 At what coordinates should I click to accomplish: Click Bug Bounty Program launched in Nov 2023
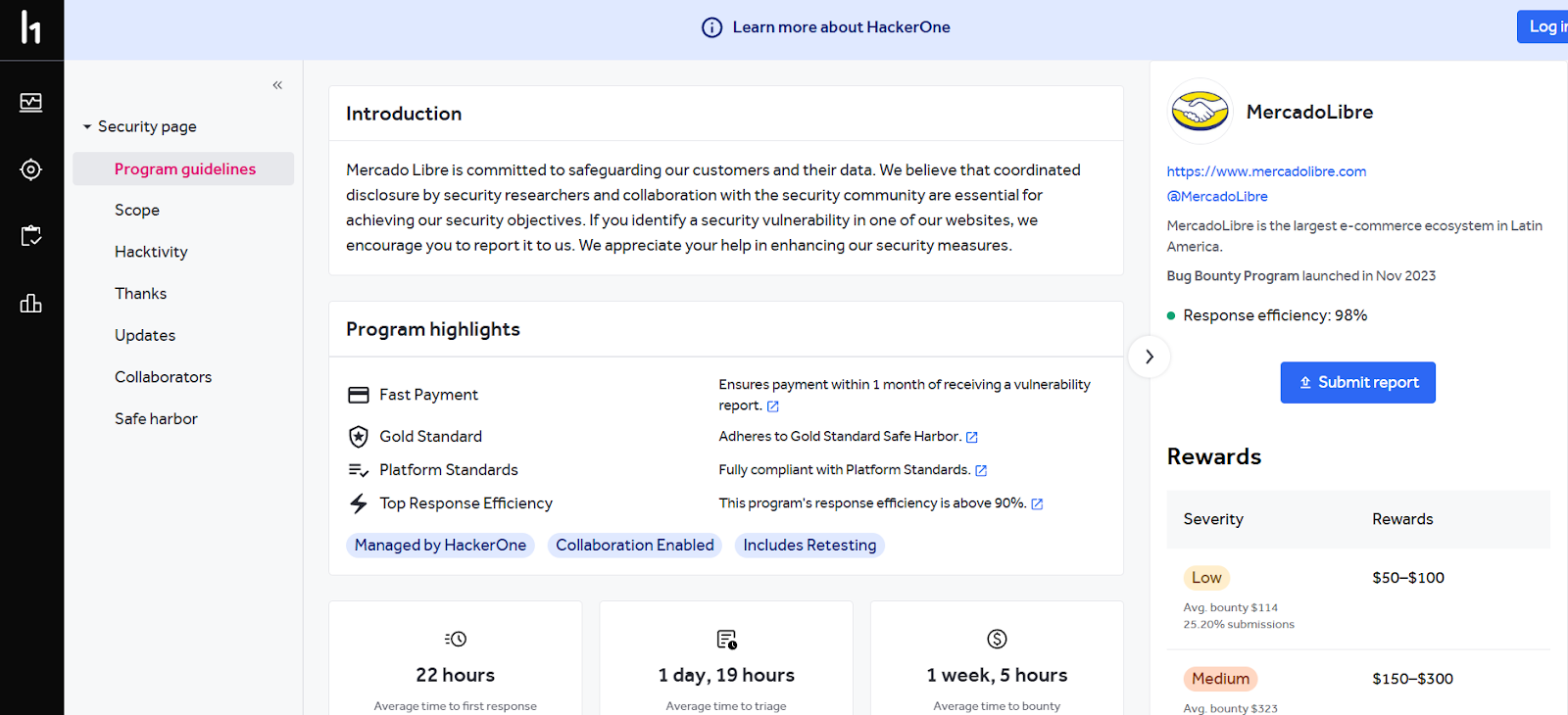click(1300, 276)
